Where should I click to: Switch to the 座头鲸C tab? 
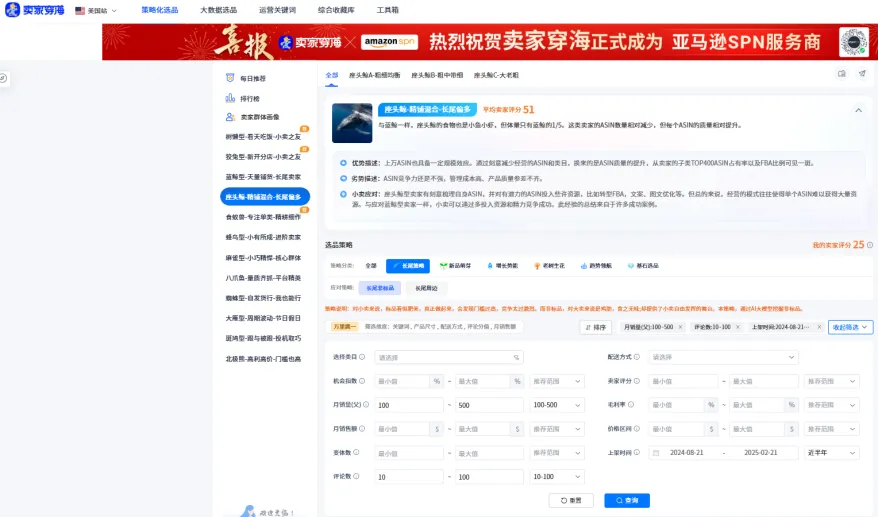point(496,75)
